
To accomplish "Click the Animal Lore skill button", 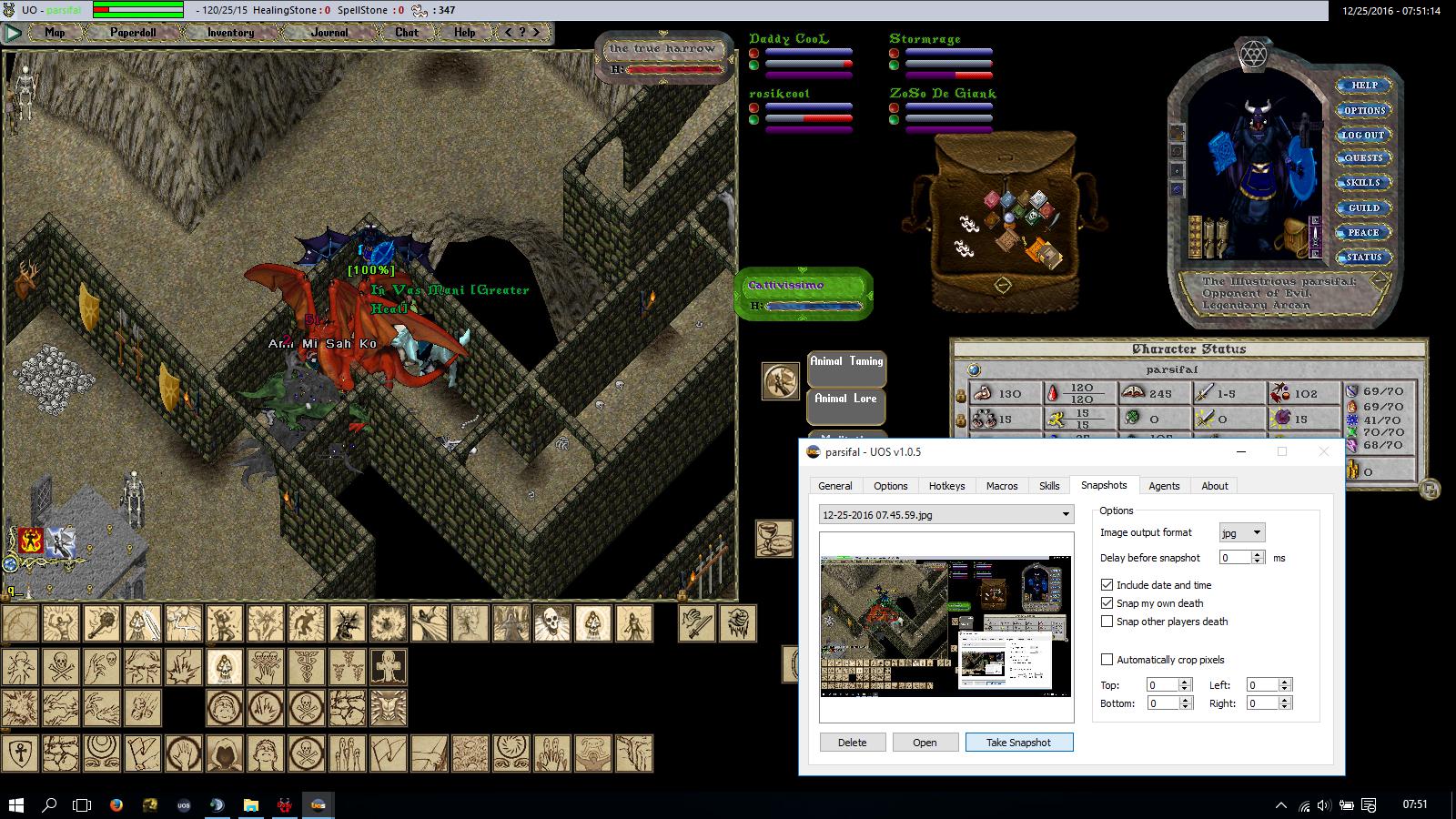I will [x=846, y=406].
